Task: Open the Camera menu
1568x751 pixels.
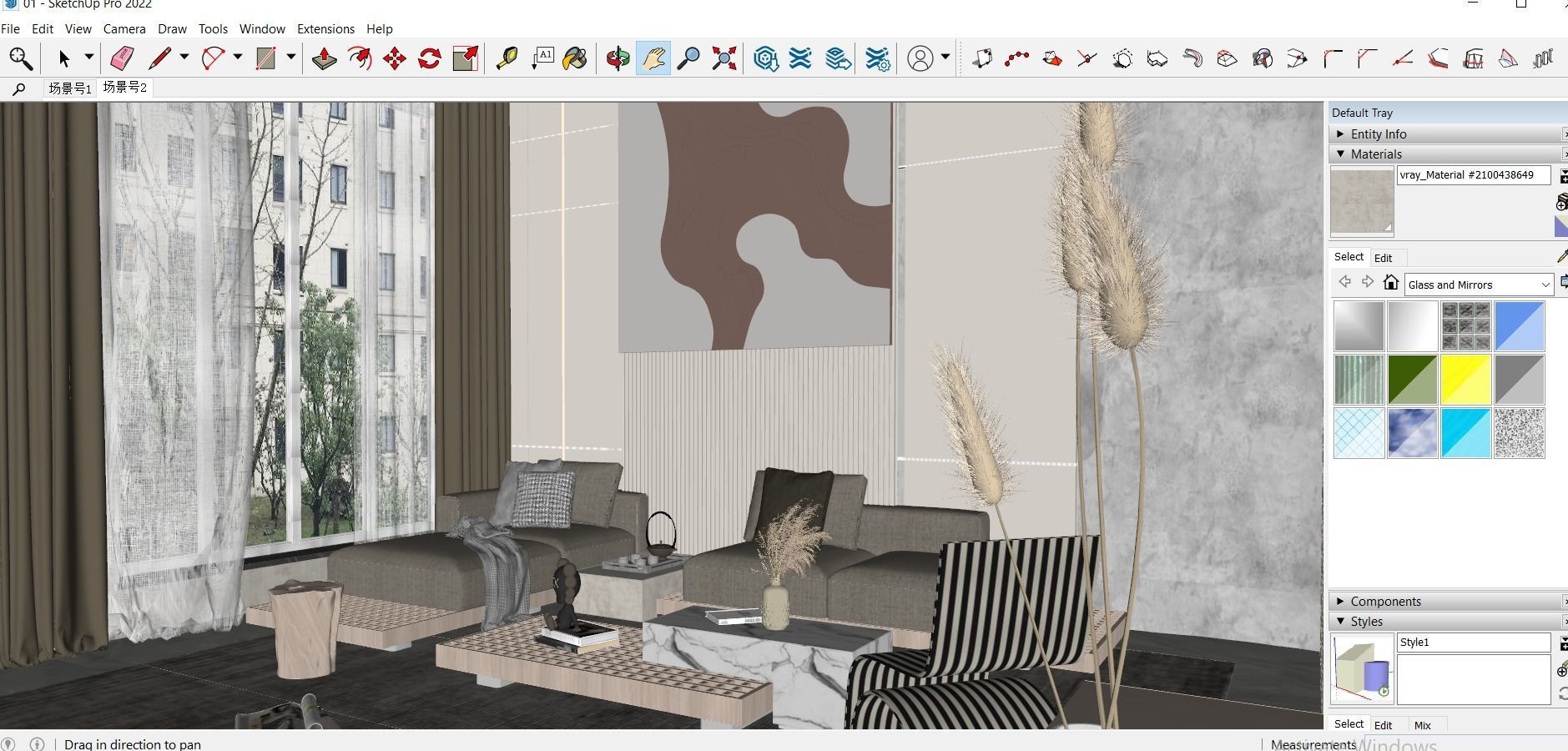Action: coord(124,28)
